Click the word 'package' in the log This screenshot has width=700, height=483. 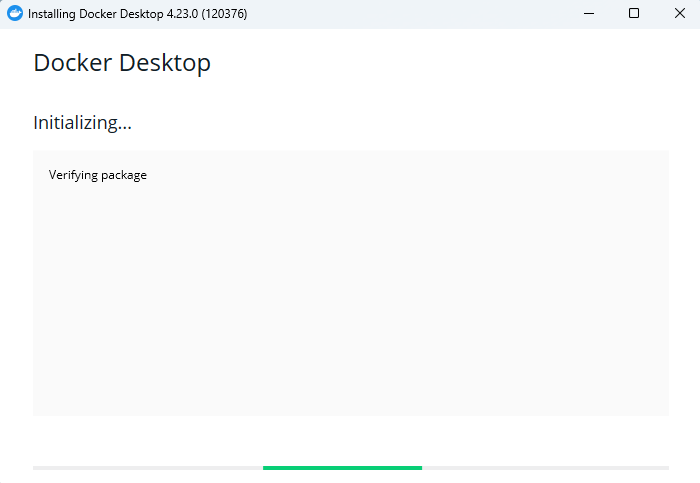pos(124,175)
